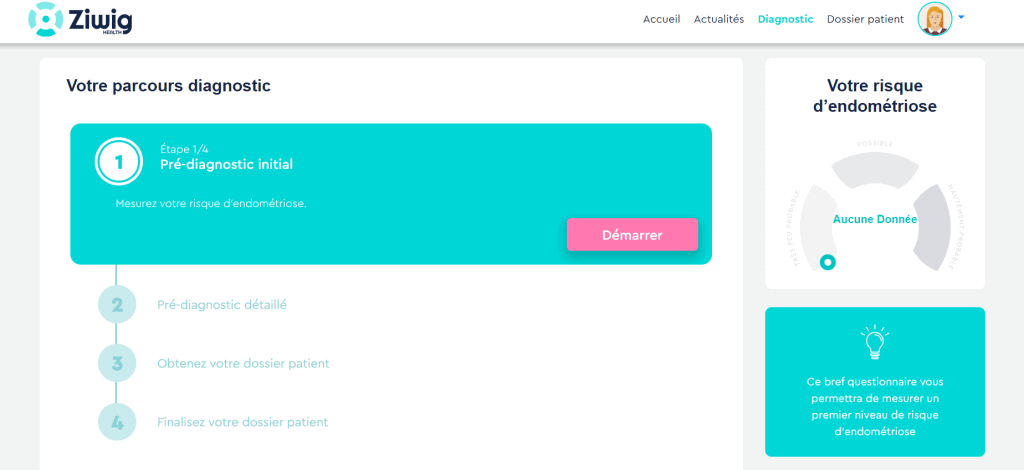Open Dossier patient from navigation
The width and height of the screenshot is (1024, 470).
coord(865,20)
